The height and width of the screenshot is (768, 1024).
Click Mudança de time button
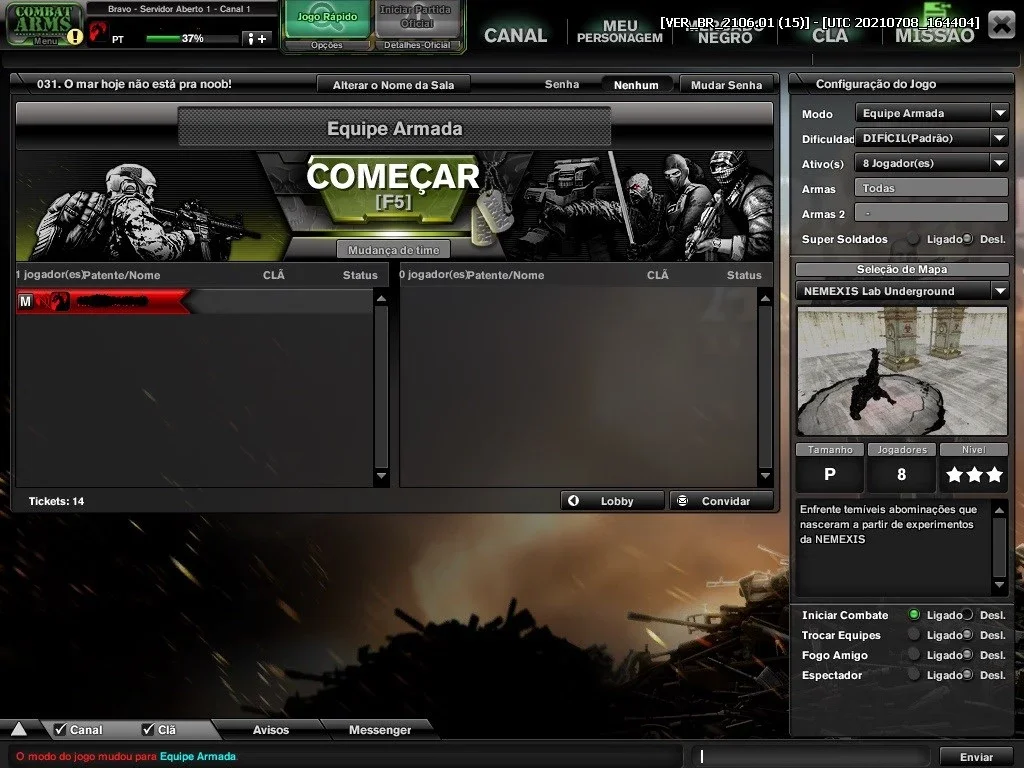pos(394,250)
